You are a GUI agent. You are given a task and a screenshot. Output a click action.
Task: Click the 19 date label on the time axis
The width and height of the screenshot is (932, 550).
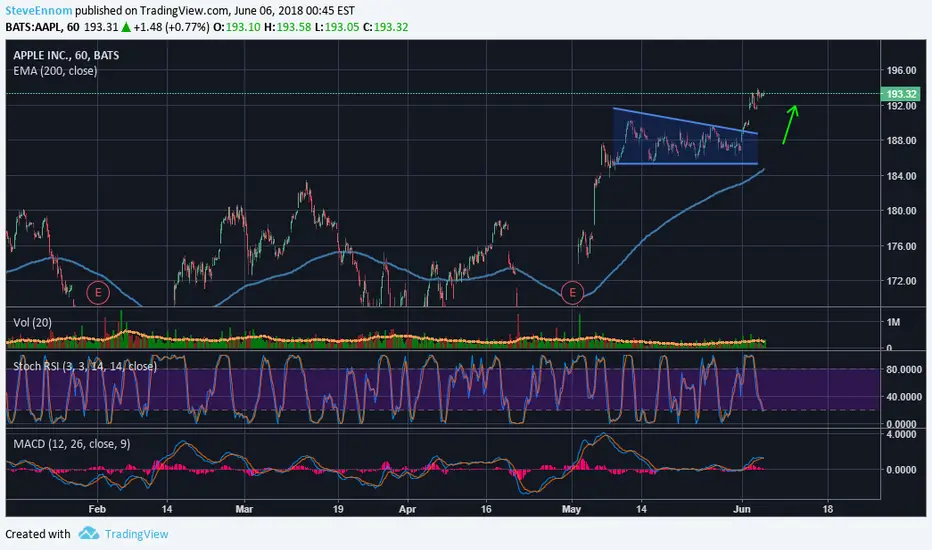(x=338, y=509)
